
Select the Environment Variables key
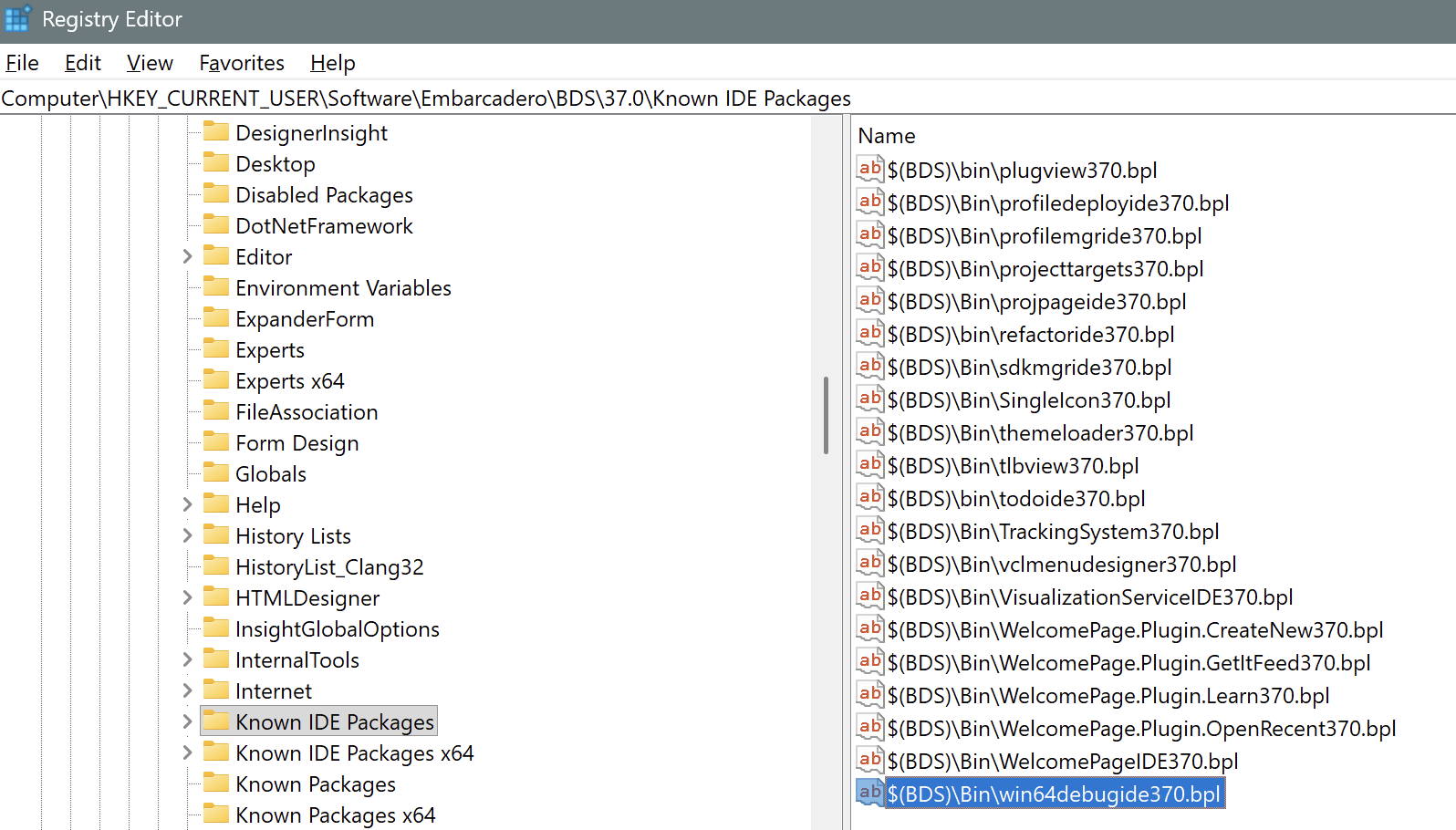pyautogui.click(x=343, y=288)
